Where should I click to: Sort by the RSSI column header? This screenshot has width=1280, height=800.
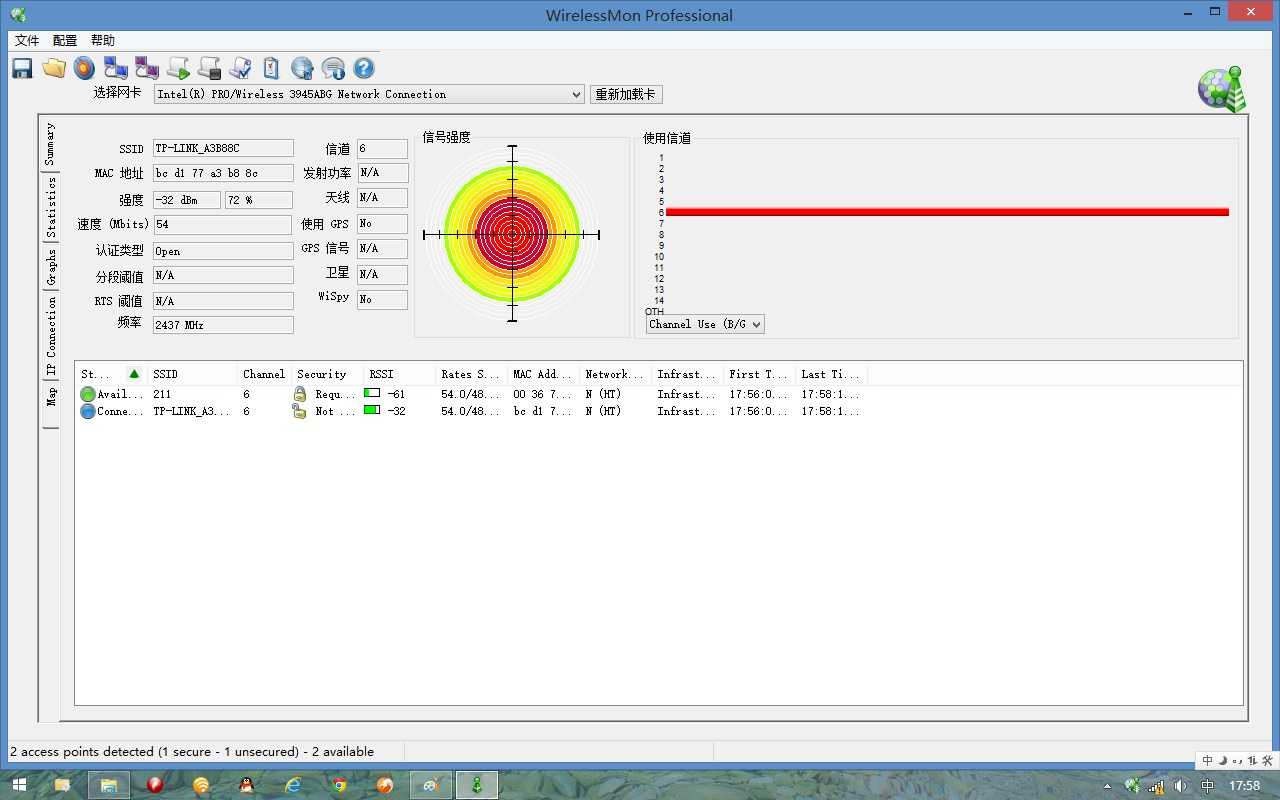click(399, 374)
